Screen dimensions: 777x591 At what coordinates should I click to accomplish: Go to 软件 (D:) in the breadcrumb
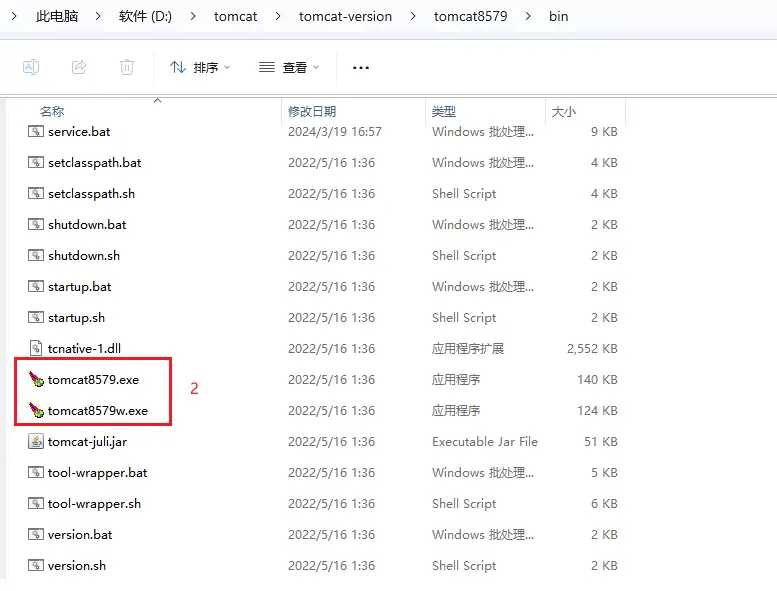pyautogui.click(x=145, y=16)
